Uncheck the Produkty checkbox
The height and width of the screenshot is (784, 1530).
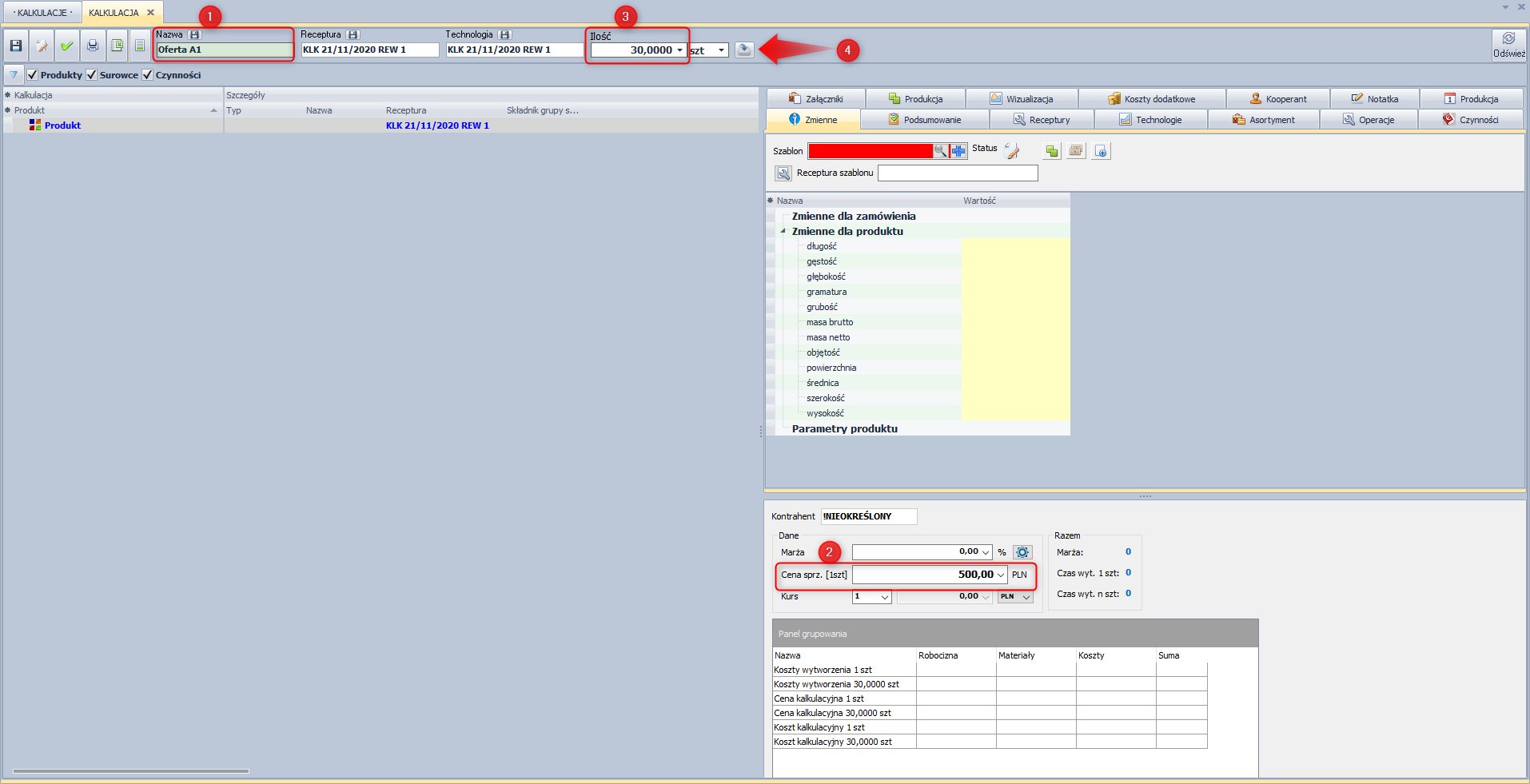coord(33,75)
